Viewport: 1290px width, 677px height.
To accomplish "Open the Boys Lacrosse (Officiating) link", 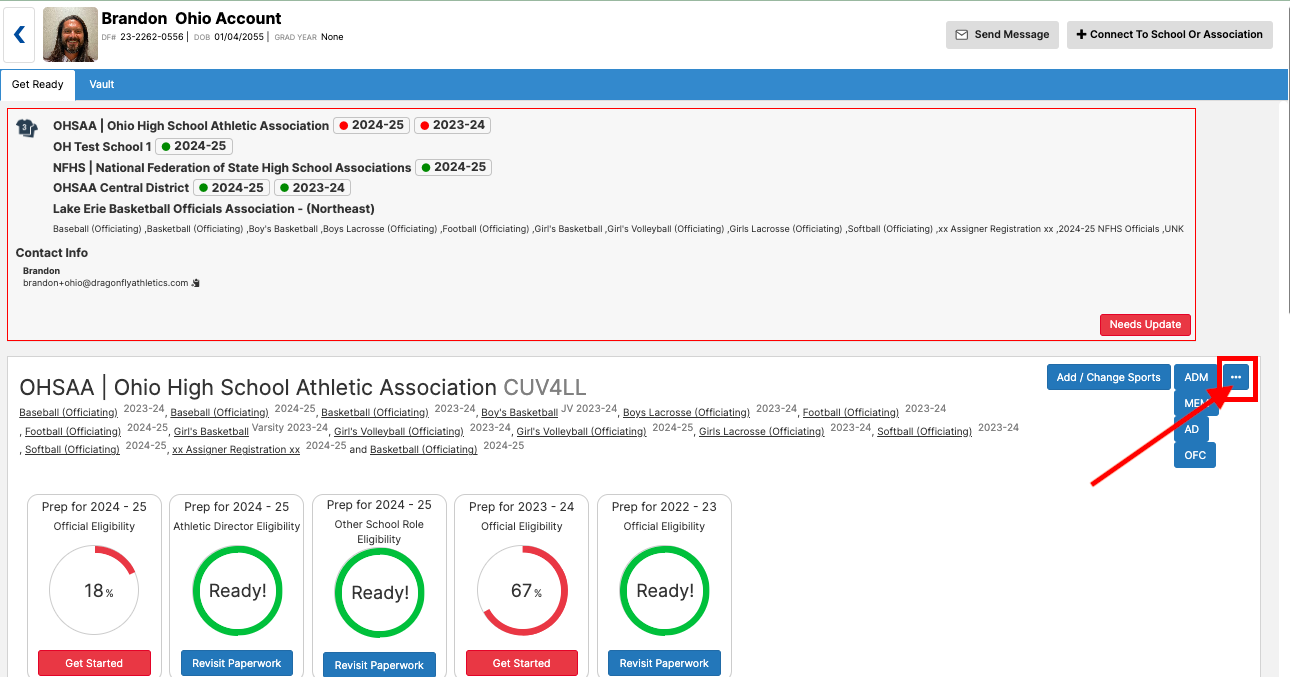I will [686, 413].
